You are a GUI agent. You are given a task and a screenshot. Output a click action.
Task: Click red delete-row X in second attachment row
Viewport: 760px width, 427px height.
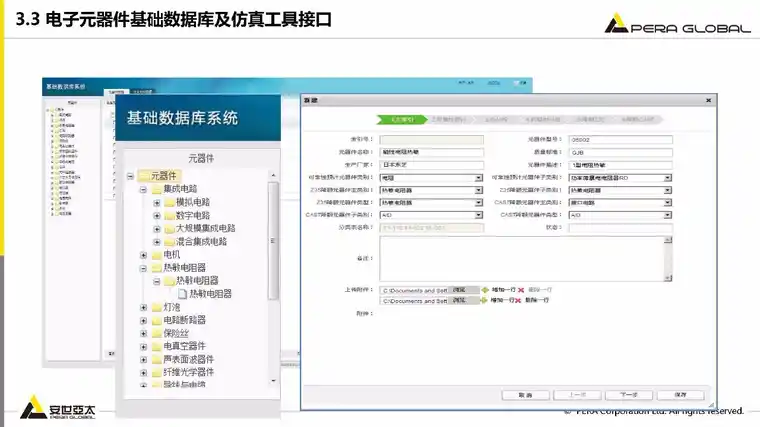click(520, 300)
